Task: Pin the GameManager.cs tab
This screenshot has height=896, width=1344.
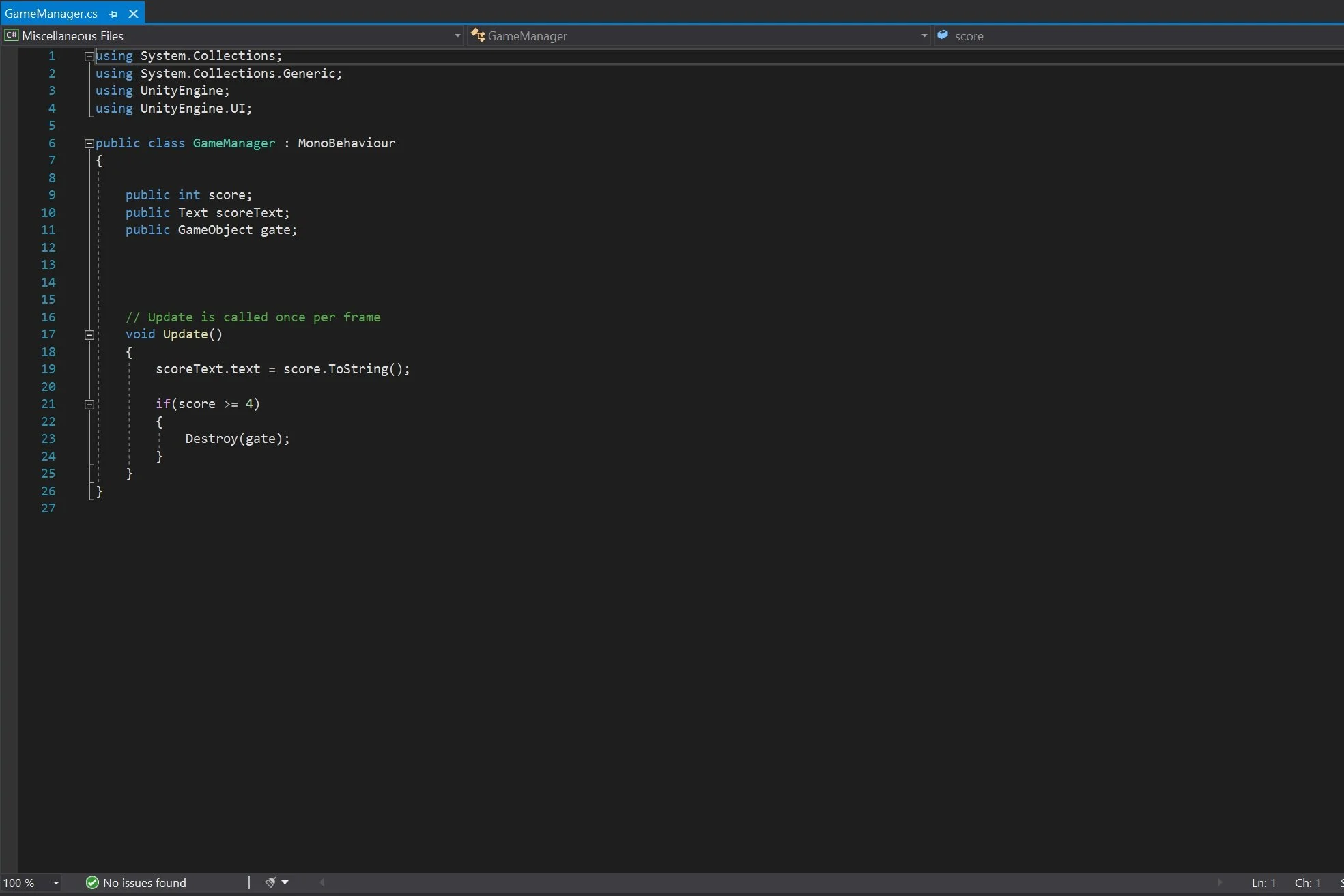Action: 111,13
